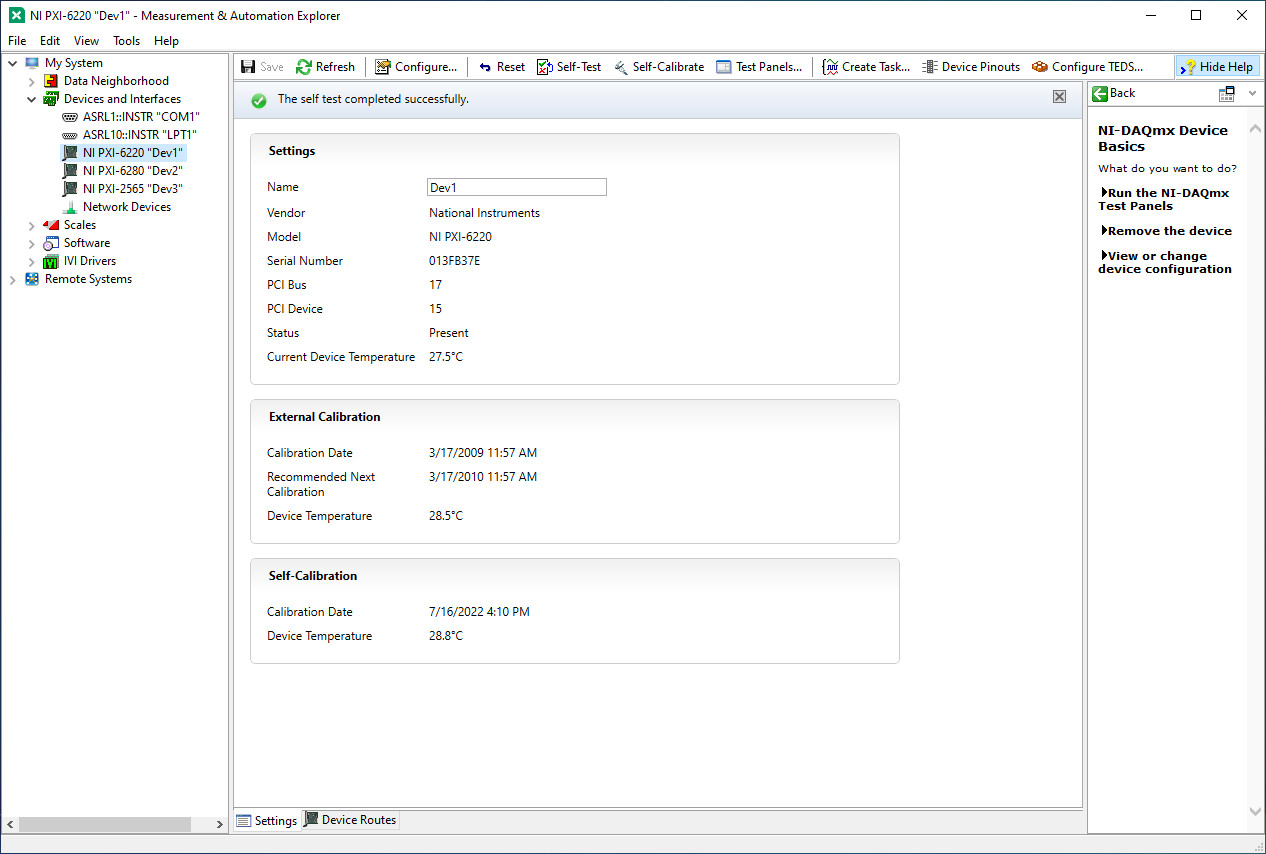Click the My System computer icon
The width and height of the screenshot is (1266, 854).
(33, 63)
